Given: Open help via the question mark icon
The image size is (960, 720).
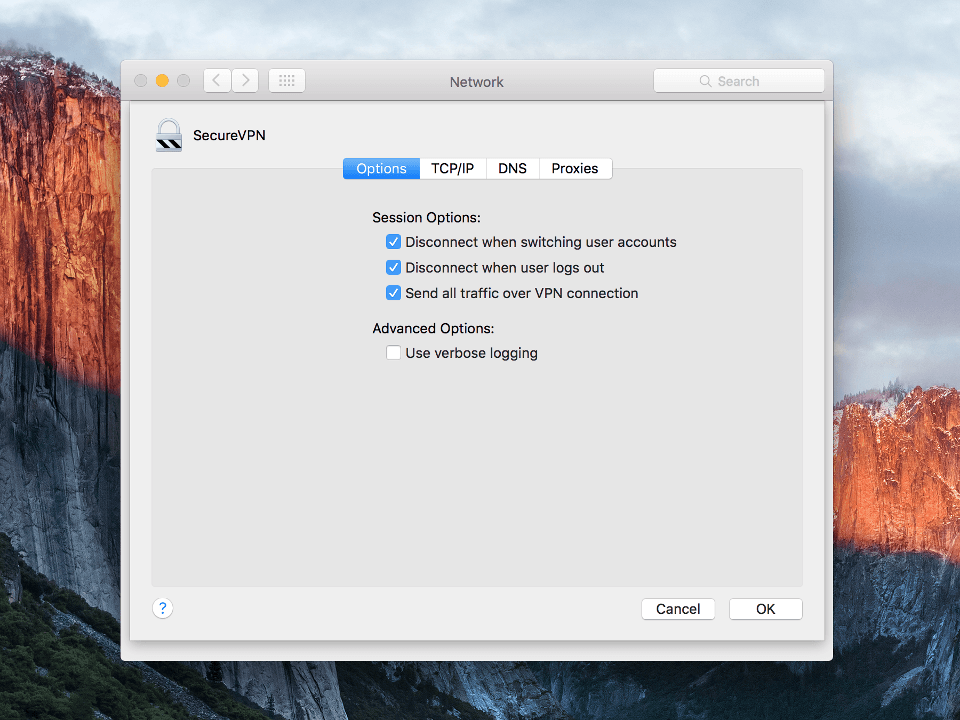Looking at the screenshot, I should click(162, 608).
